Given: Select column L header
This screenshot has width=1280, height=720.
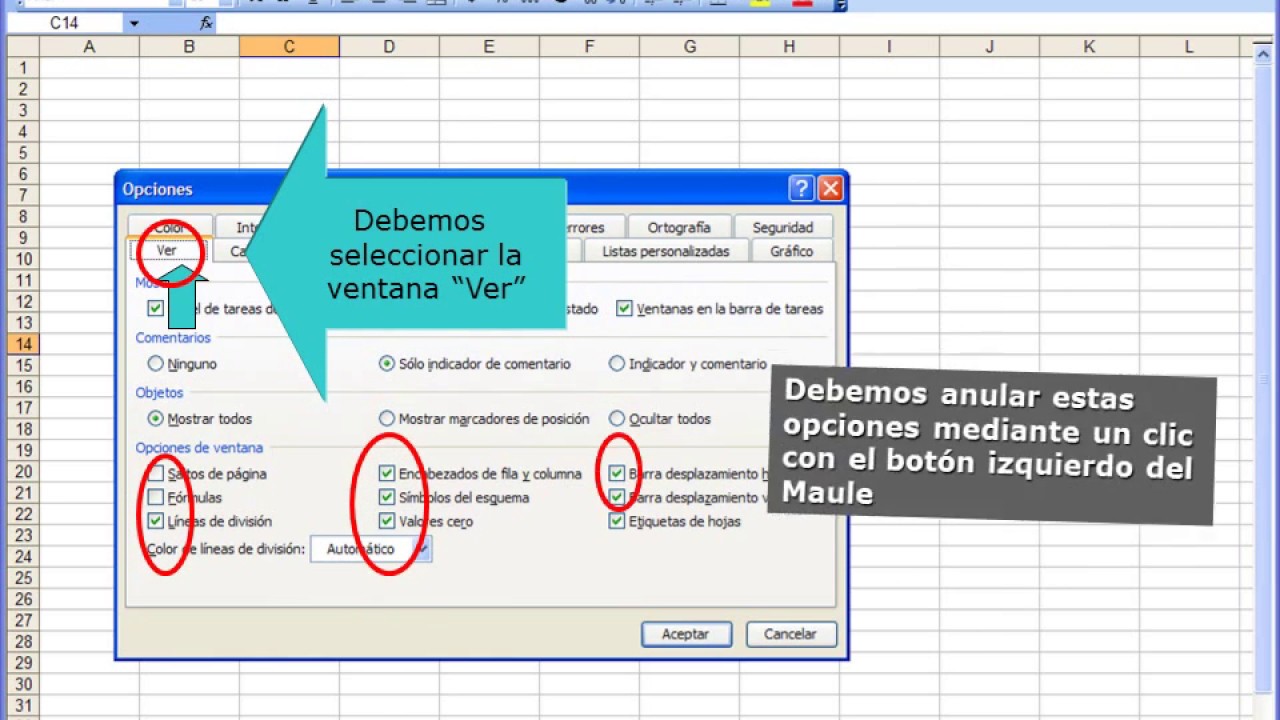Looking at the screenshot, I should point(1189,47).
